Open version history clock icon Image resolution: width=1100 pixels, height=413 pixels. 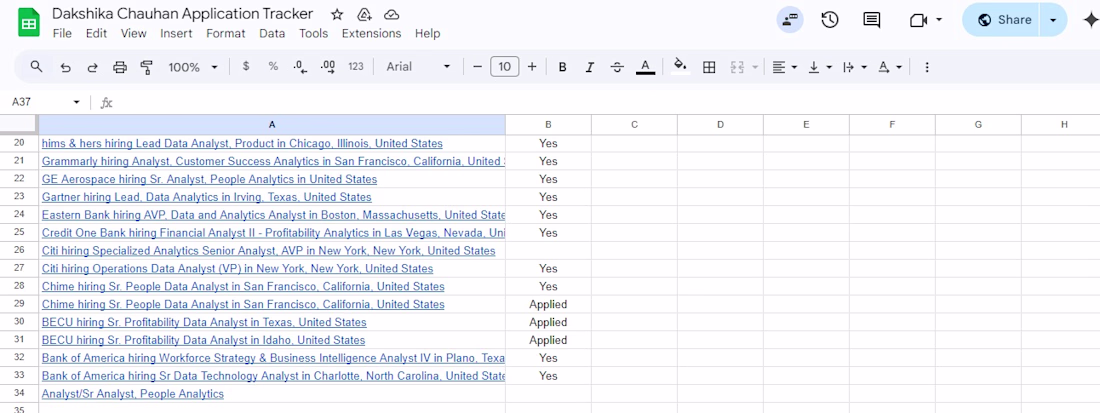coord(830,20)
